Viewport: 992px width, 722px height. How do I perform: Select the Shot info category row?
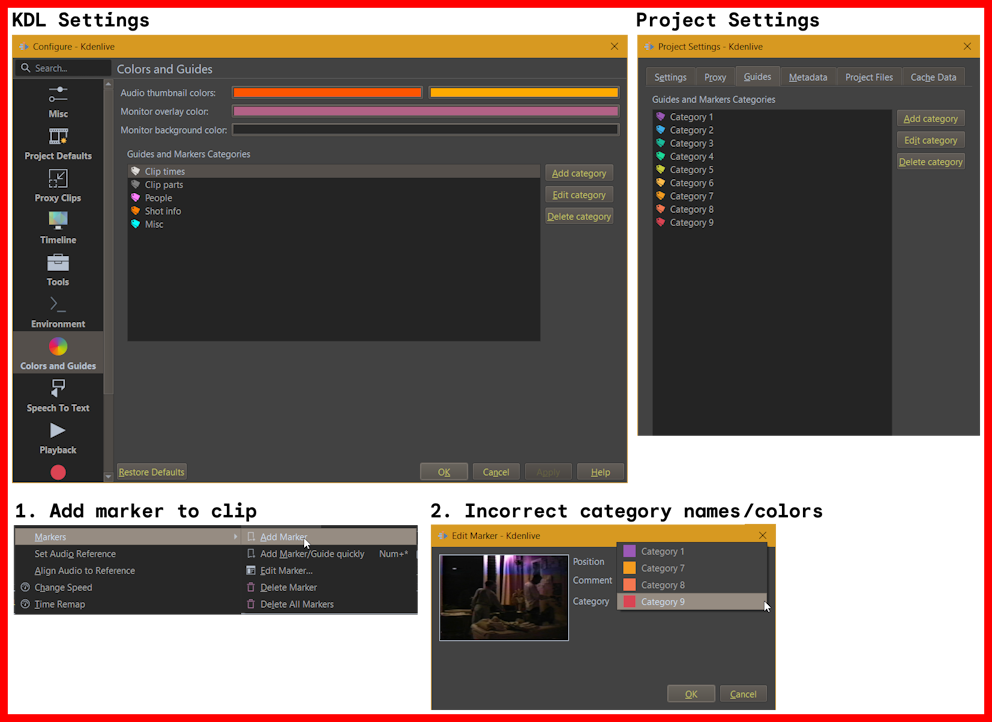(334, 211)
